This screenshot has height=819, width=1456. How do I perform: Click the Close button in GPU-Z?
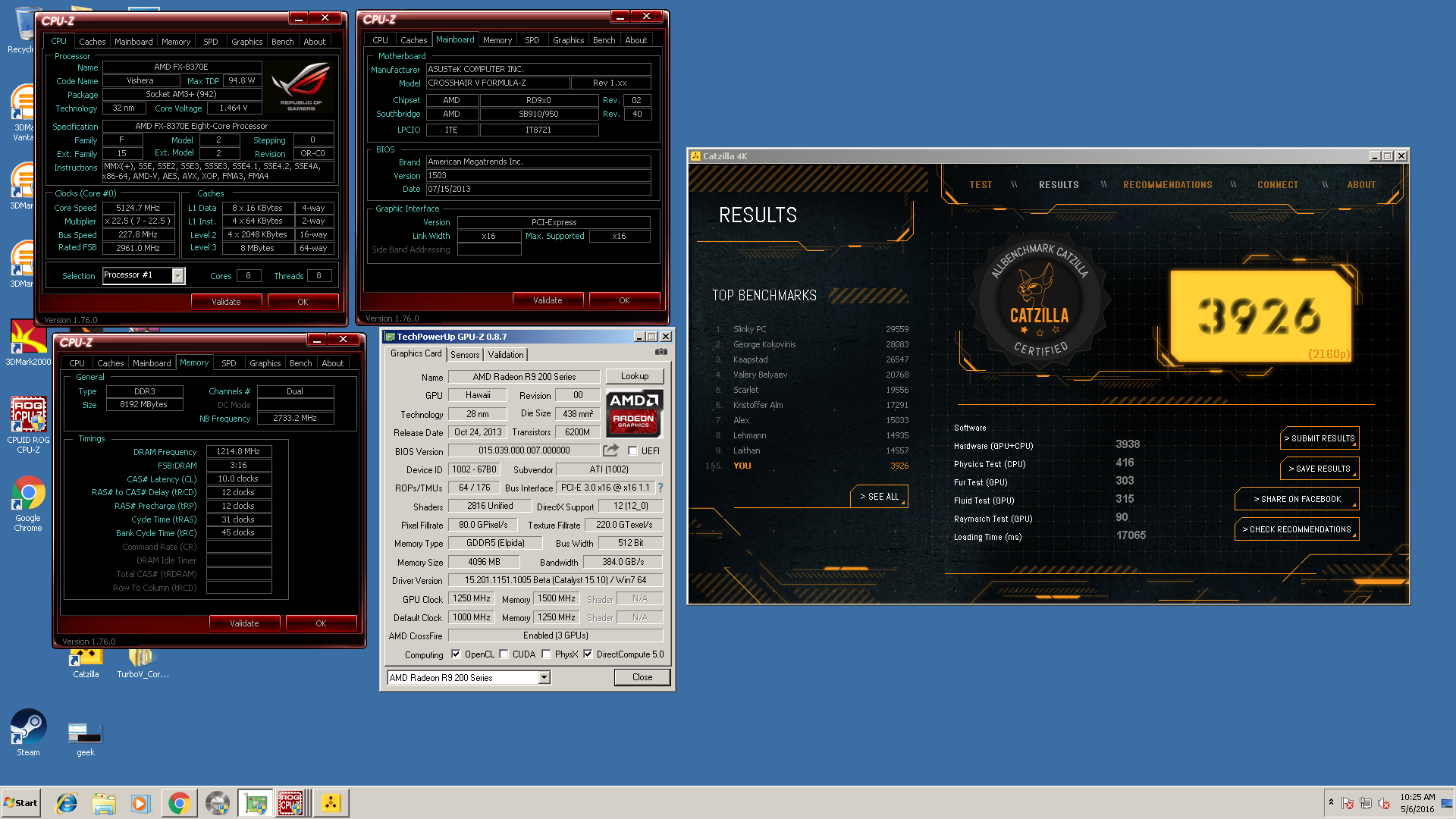pos(642,677)
